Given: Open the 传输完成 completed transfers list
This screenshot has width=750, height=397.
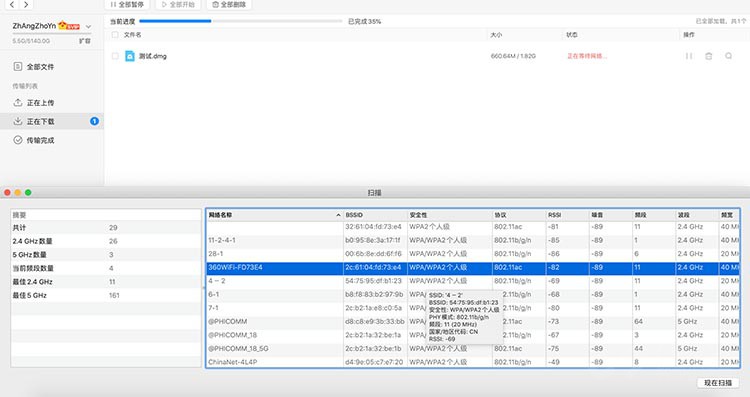Looking at the screenshot, I should [x=52, y=140].
